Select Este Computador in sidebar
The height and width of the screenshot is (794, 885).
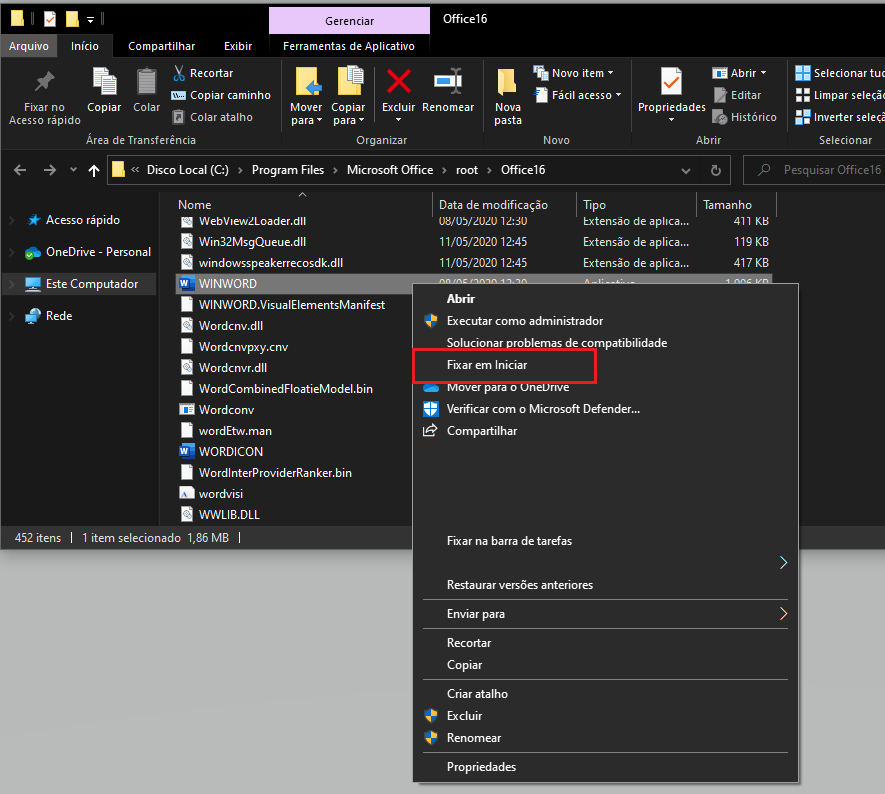82,284
